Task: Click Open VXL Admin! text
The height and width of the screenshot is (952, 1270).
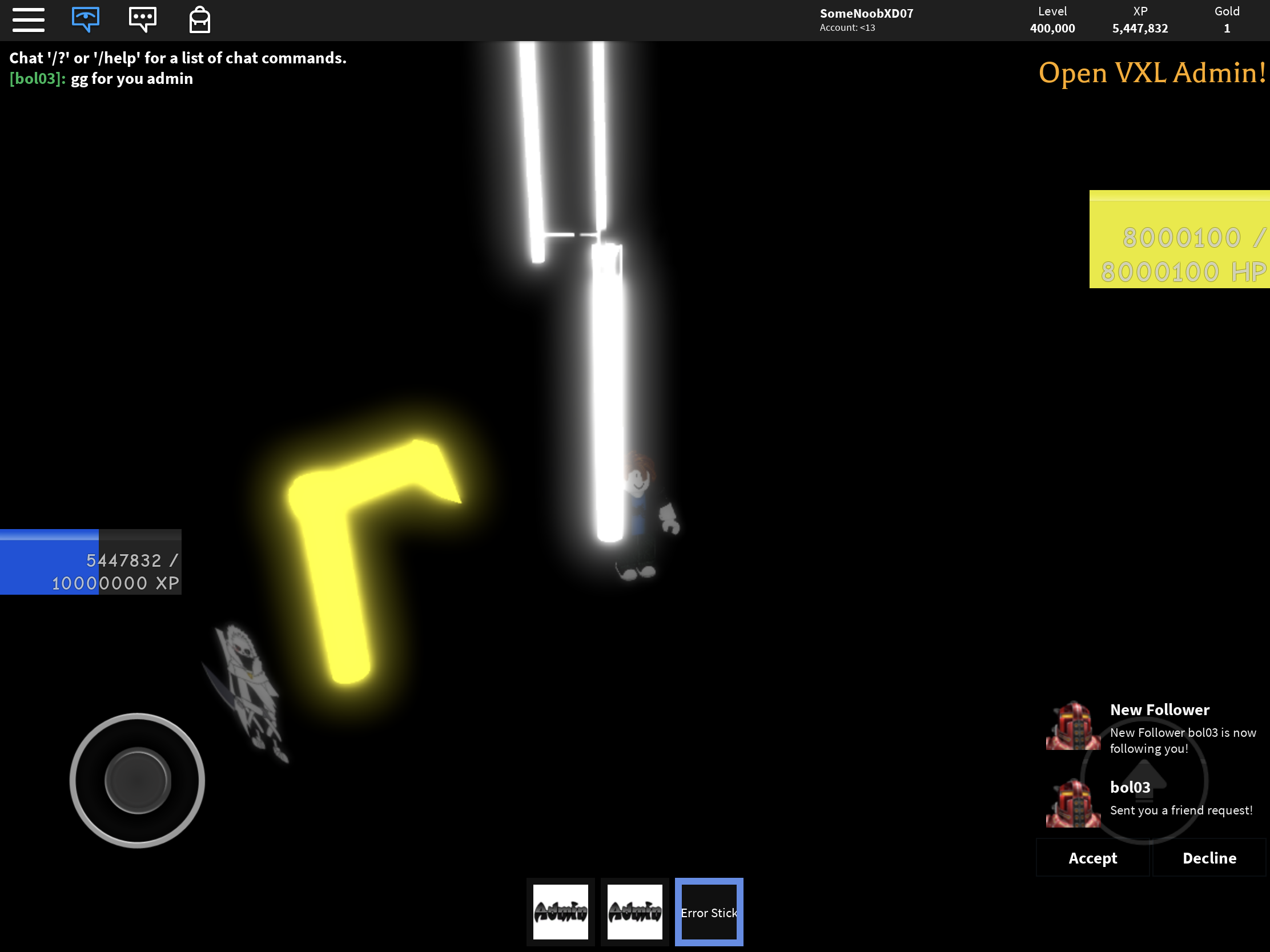Action: [1152, 73]
